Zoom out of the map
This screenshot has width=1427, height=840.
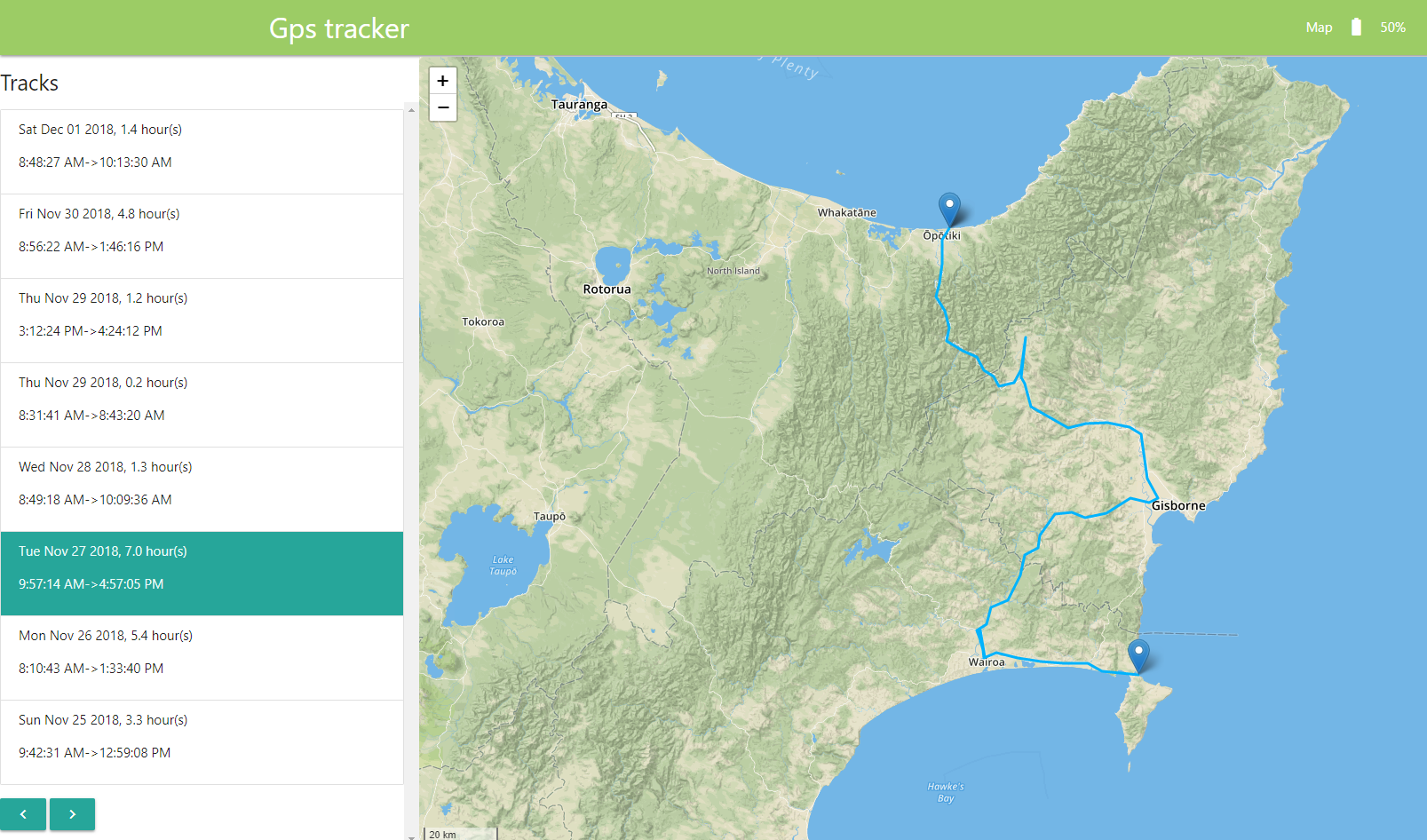443,107
